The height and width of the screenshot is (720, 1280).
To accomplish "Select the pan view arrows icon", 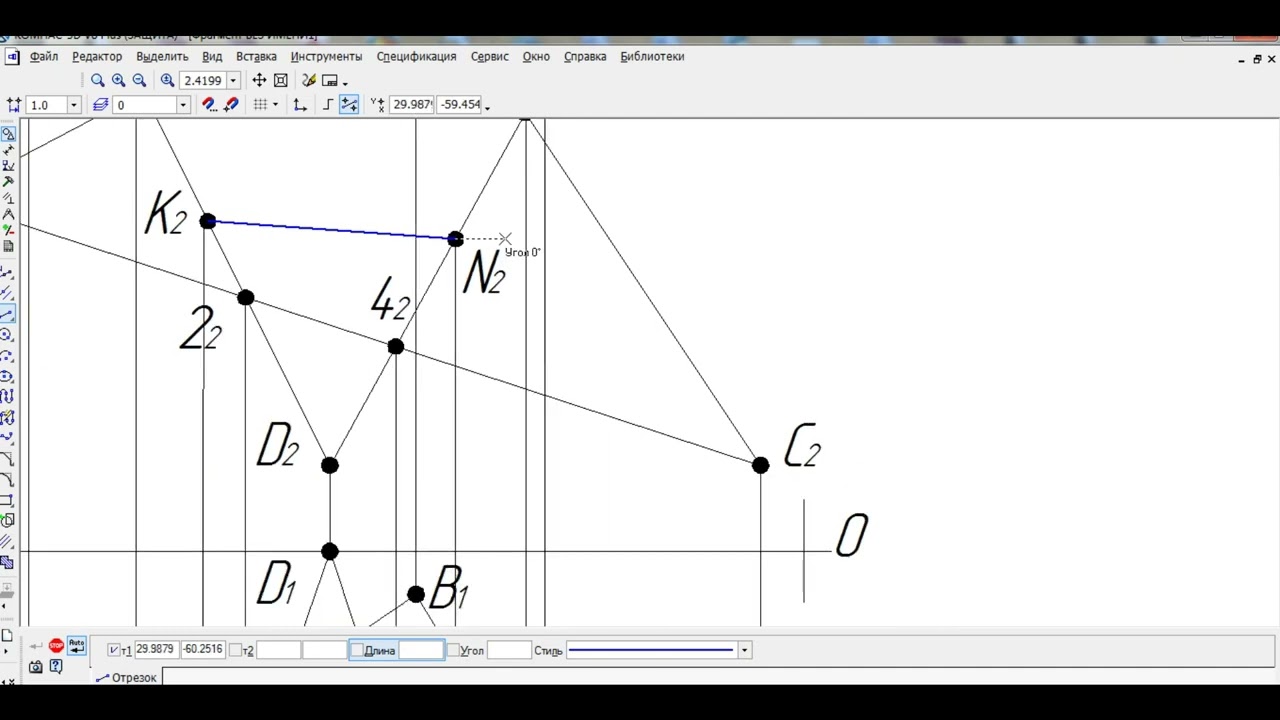I will coord(259,81).
